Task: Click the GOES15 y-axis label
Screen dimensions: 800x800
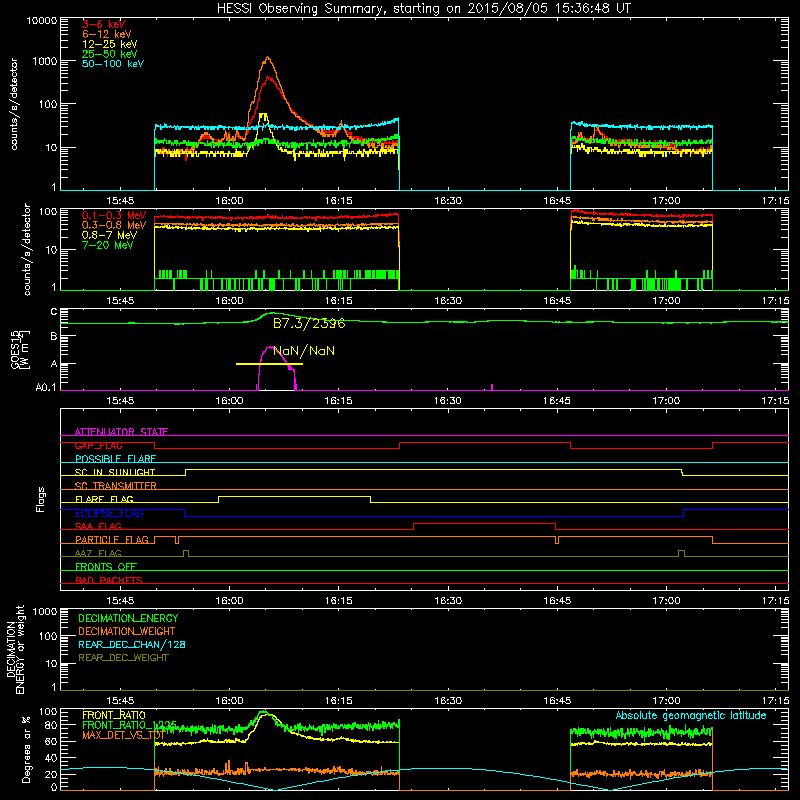Action: click(x=20, y=349)
